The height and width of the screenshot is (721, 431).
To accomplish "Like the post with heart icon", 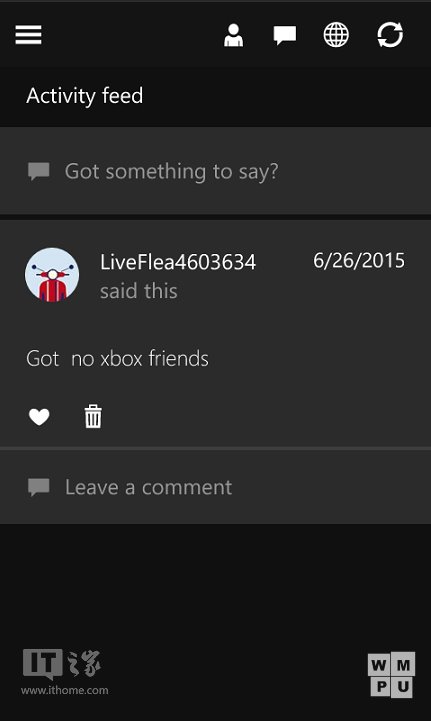I will coord(39,417).
